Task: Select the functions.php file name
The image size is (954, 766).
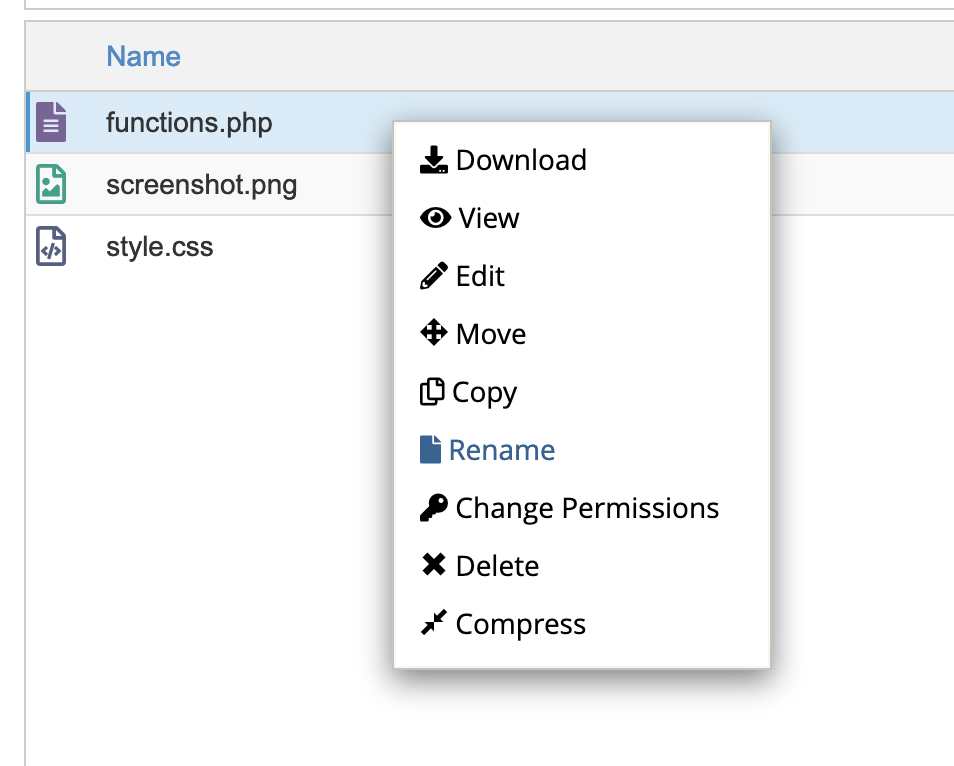Action: click(x=189, y=123)
